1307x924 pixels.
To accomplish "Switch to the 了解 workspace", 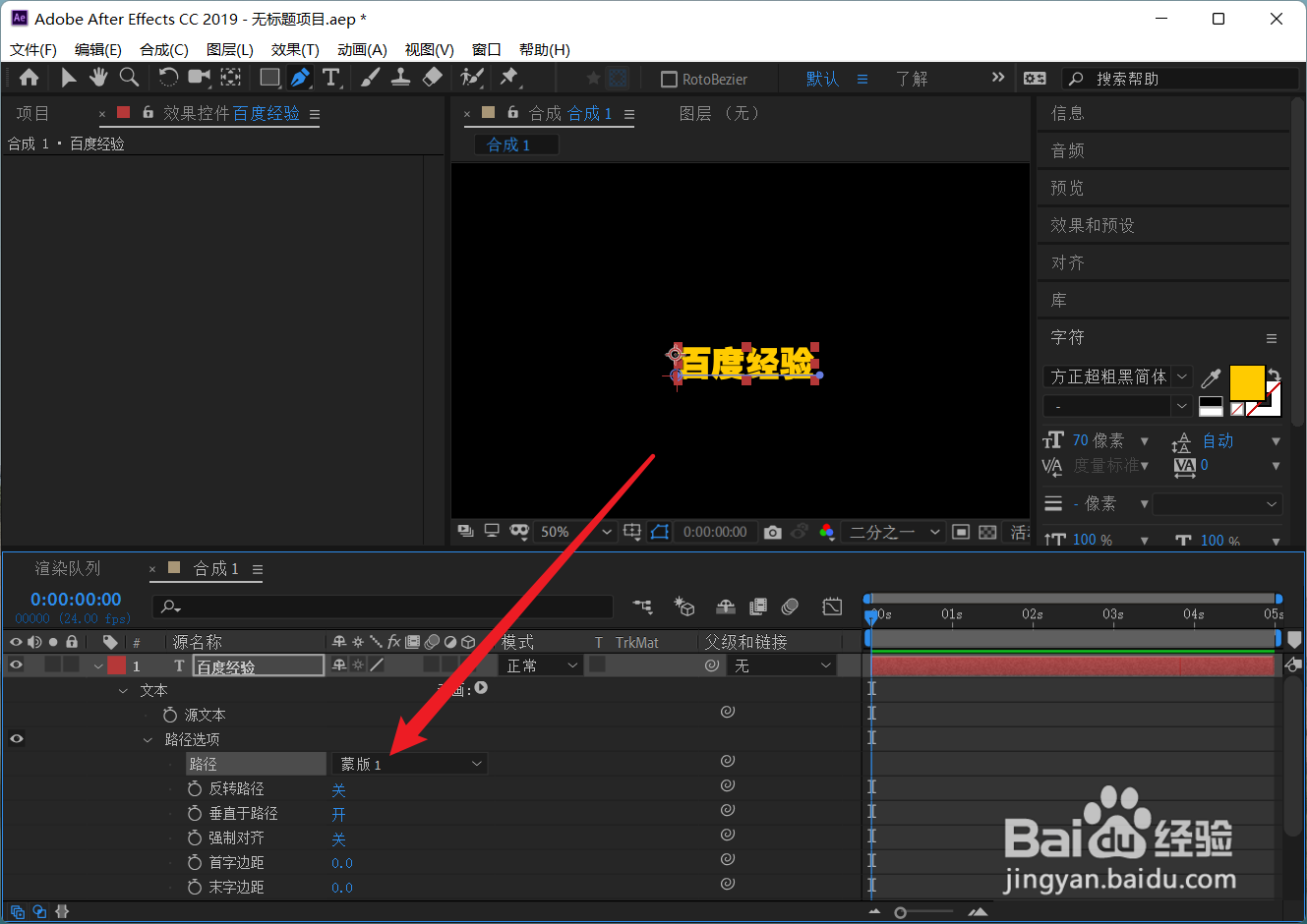I will click(x=912, y=79).
